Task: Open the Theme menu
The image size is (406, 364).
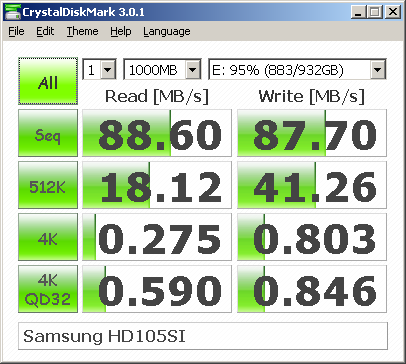Action: point(82,31)
